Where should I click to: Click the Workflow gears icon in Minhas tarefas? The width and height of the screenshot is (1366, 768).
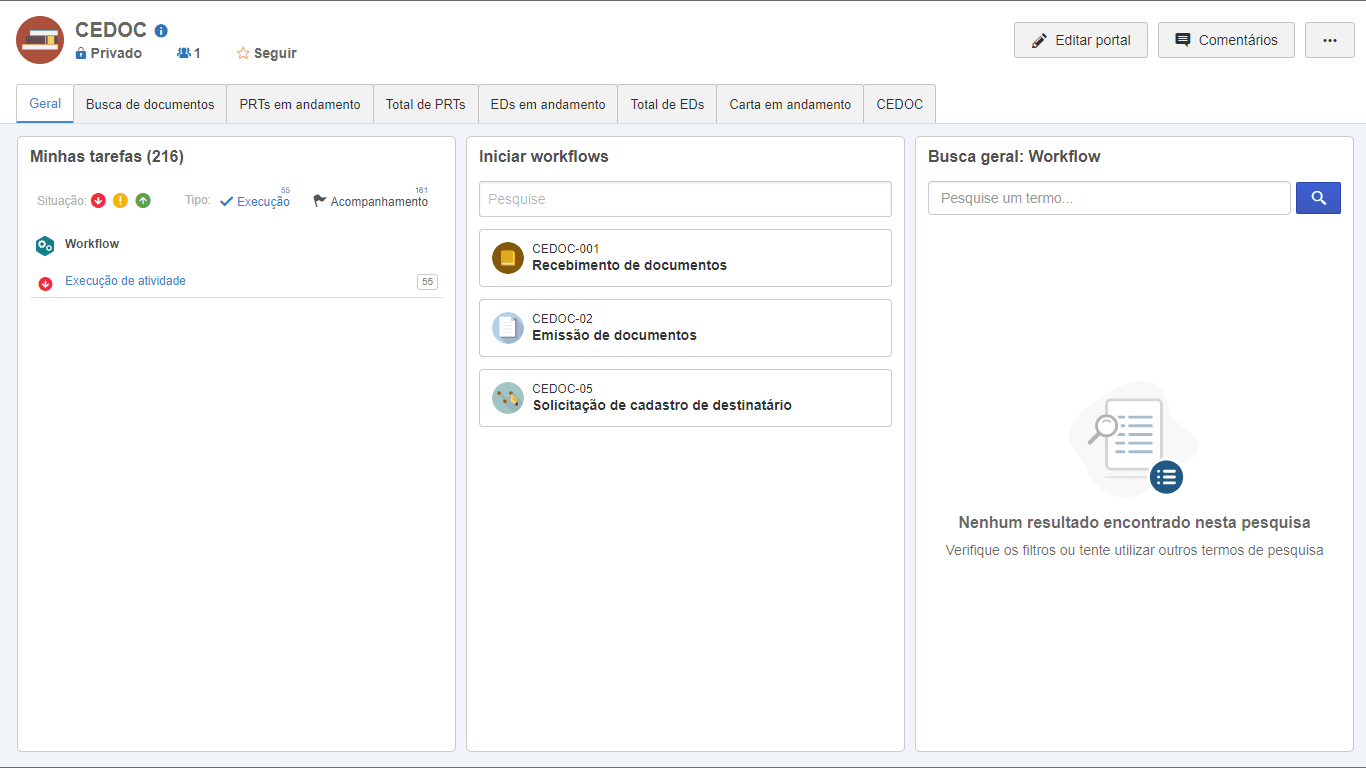(45, 245)
